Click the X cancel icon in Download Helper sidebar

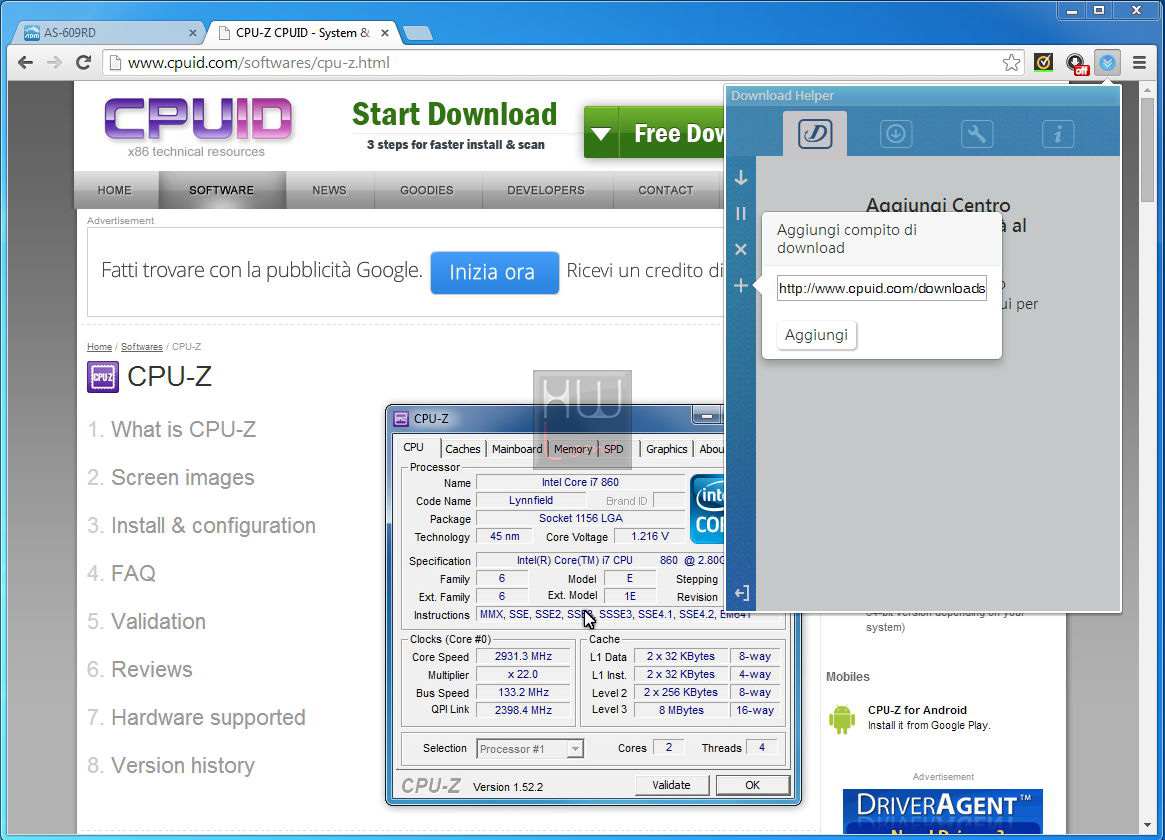(741, 250)
